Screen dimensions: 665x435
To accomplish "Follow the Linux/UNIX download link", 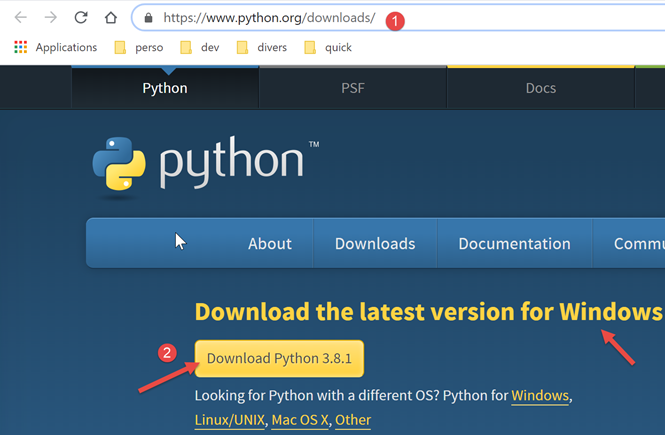I will [230, 419].
